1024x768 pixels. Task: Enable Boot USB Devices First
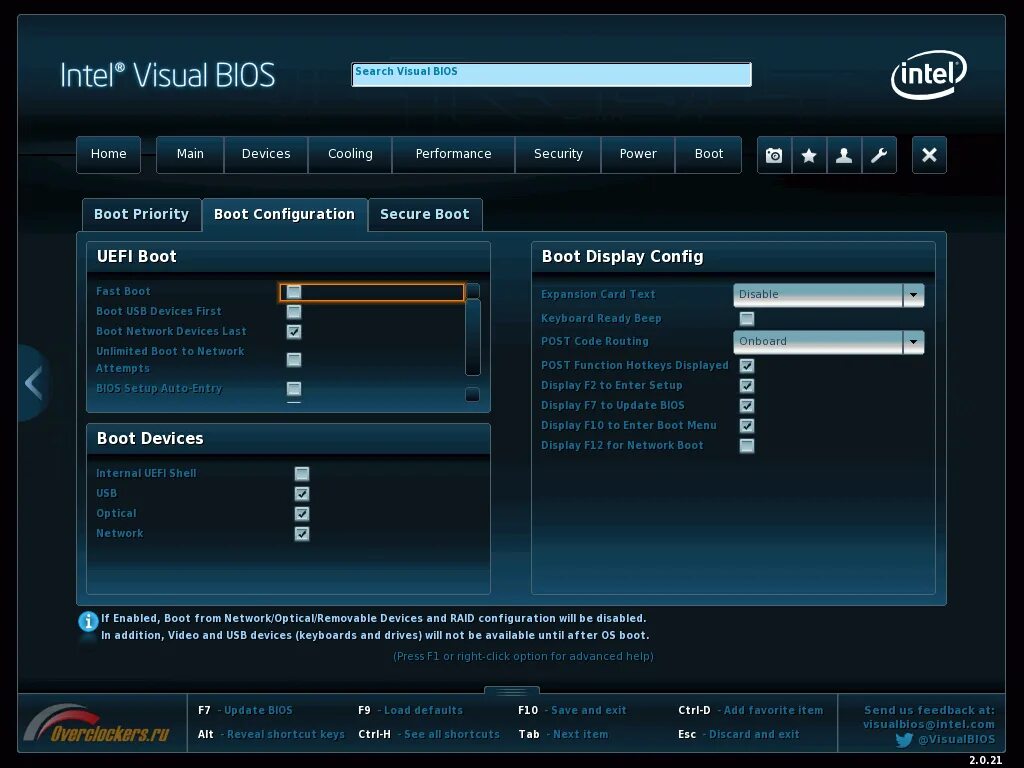pyautogui.click(x=294, y=312)
